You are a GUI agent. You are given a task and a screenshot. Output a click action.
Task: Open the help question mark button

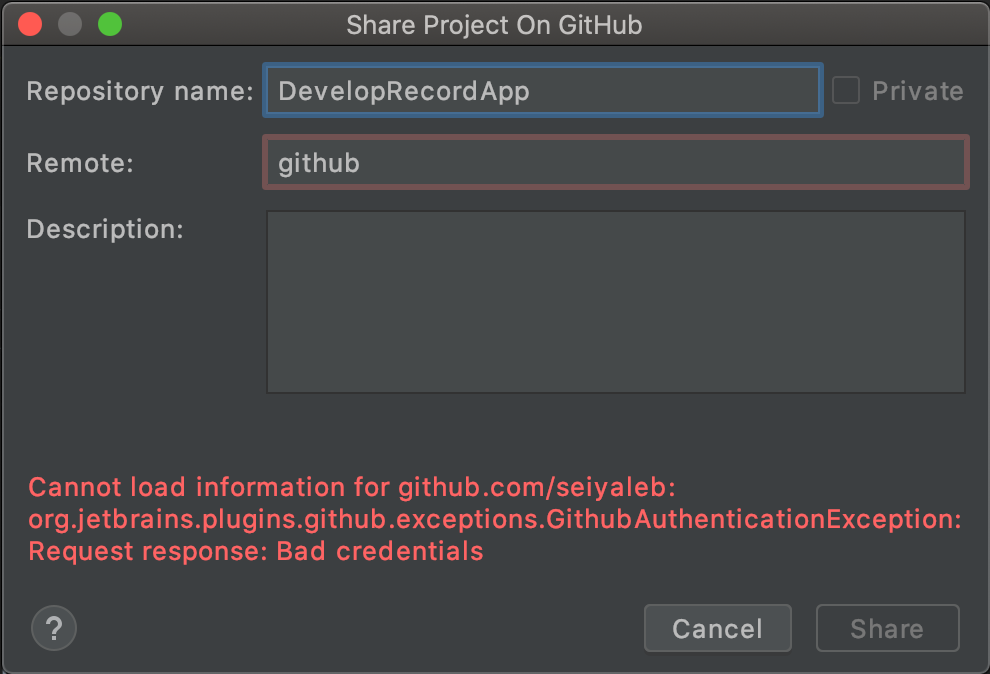point(54,628)
